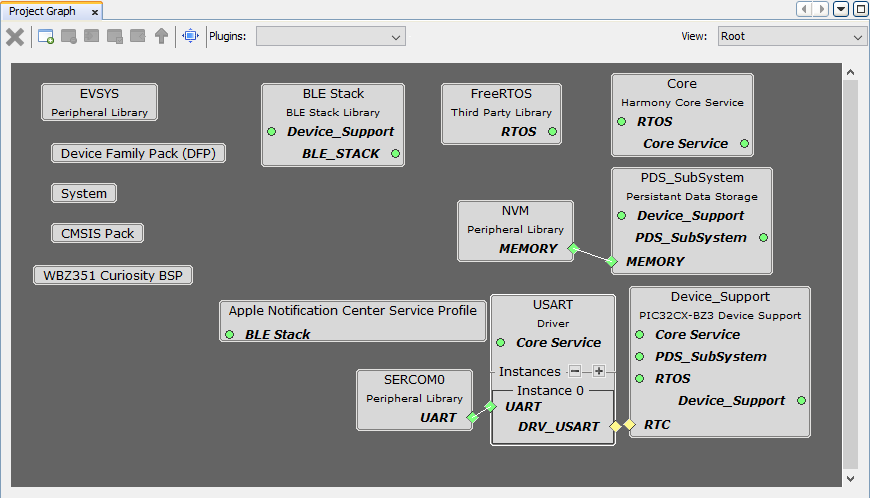Select USART Driver component title
This screenshot has width=870, height=498.
553,305
